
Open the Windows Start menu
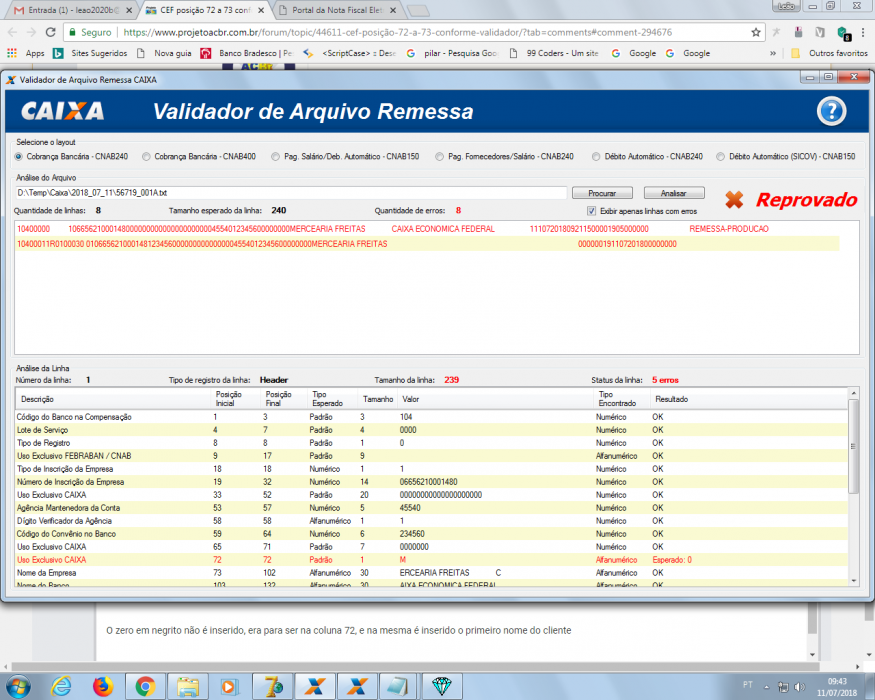tap(17, 685)
